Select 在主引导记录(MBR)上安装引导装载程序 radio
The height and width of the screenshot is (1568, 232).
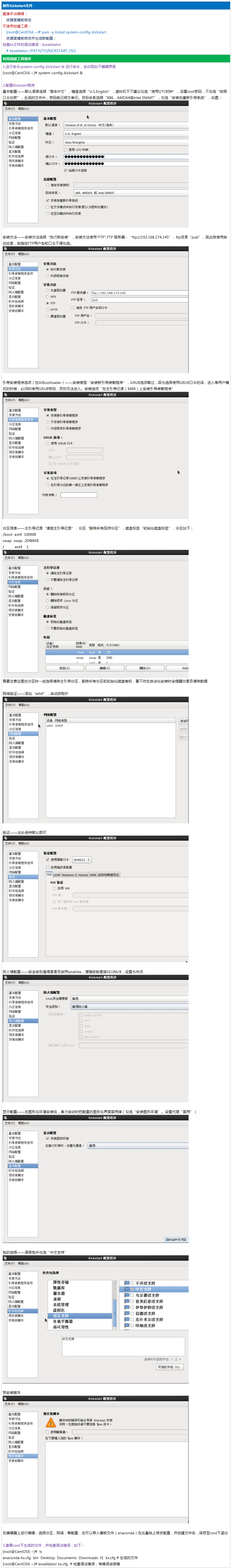click(47, 478)
